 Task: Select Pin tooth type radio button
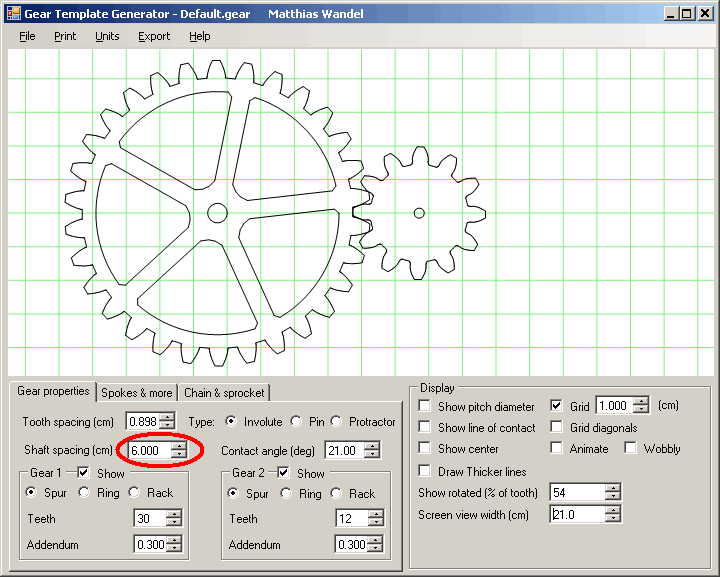coord(296,422)
